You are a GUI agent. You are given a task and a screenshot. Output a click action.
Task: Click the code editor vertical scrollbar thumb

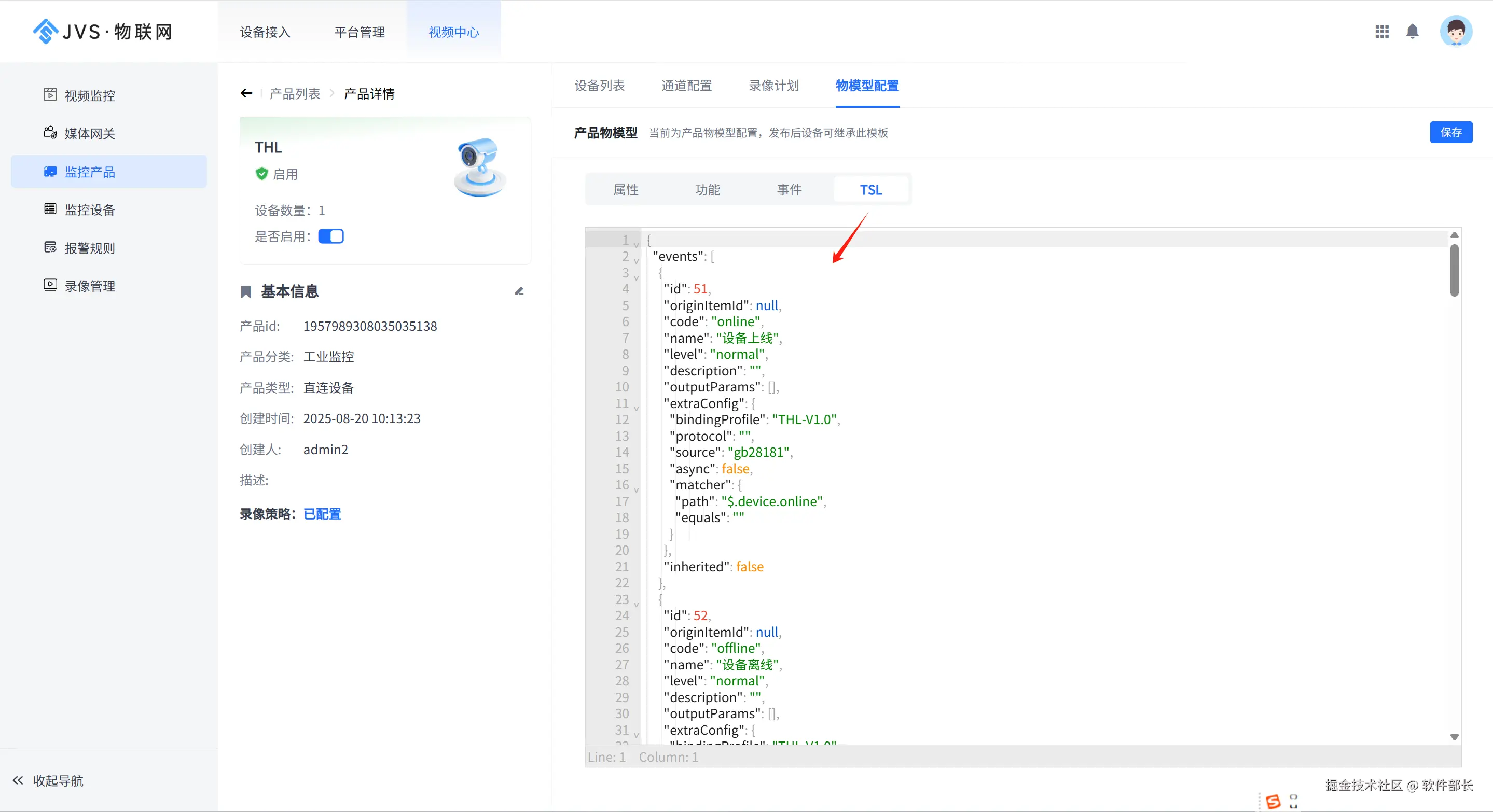coord(1454,270)
